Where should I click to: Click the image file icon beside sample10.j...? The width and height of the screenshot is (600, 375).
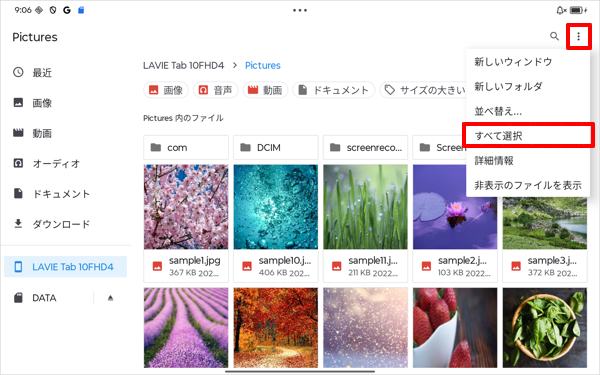tap(247, 266)
